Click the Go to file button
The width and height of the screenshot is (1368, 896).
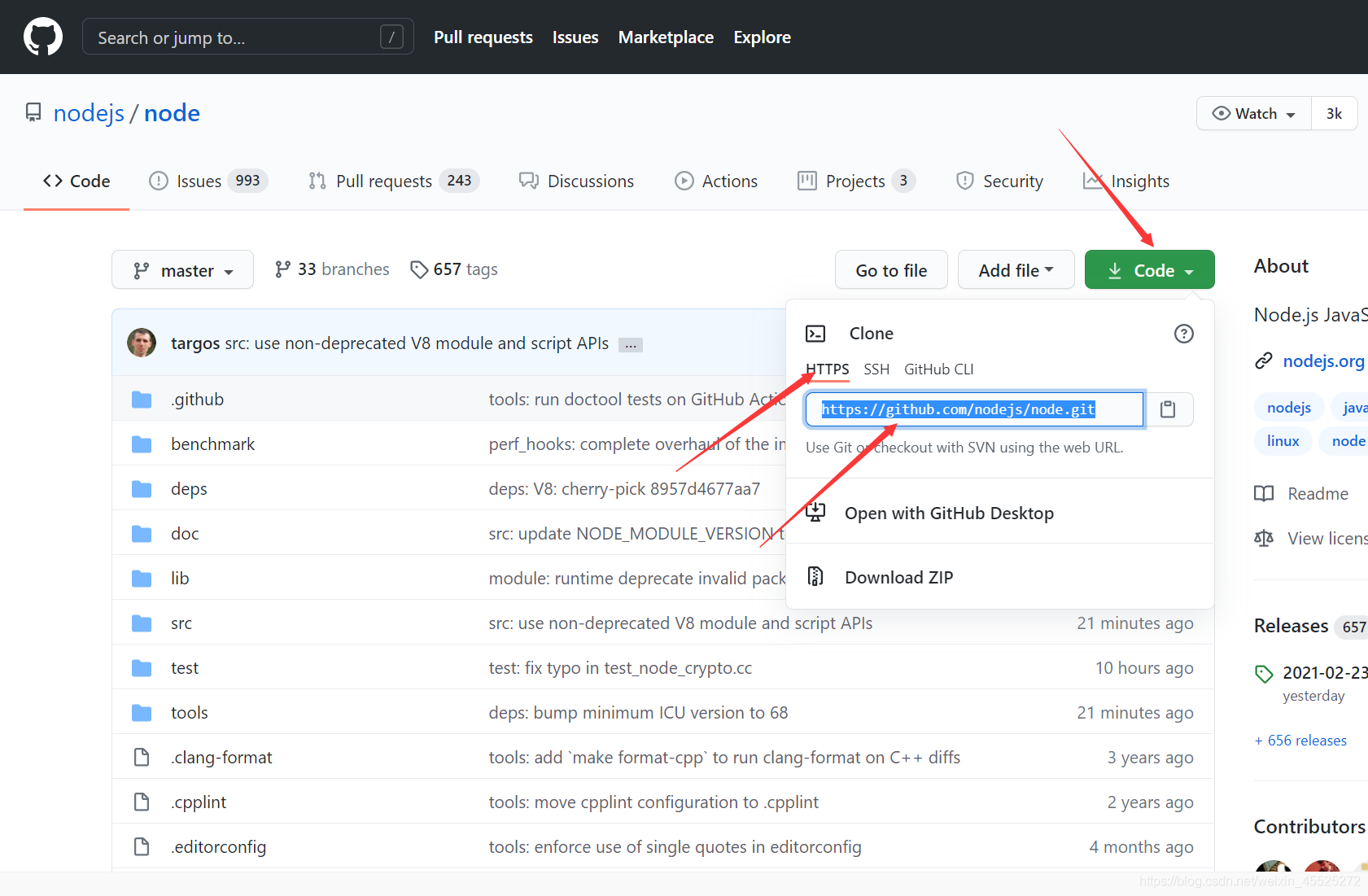891,269
